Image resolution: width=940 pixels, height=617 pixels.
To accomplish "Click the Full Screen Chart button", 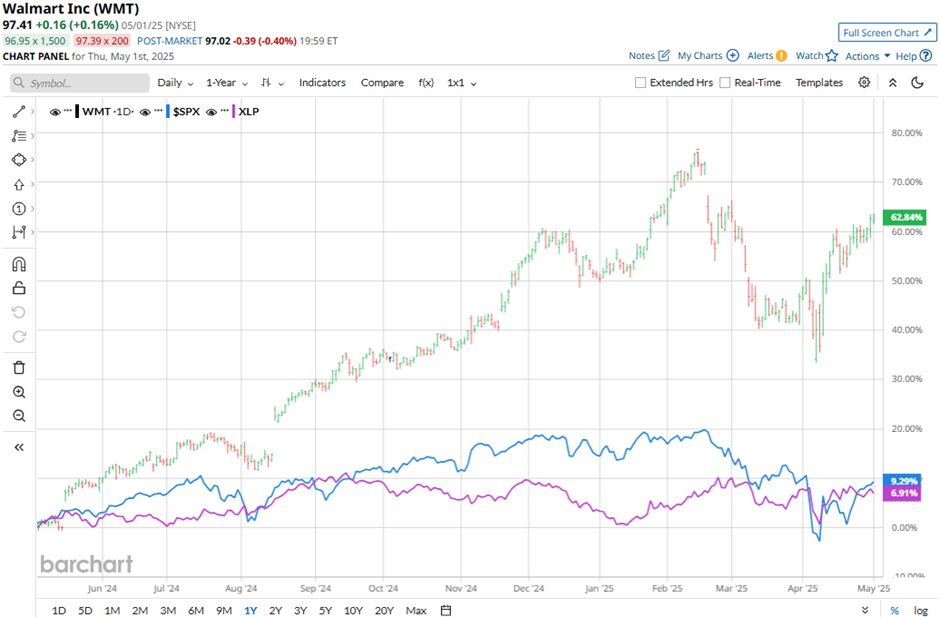I will click(888, 33).
